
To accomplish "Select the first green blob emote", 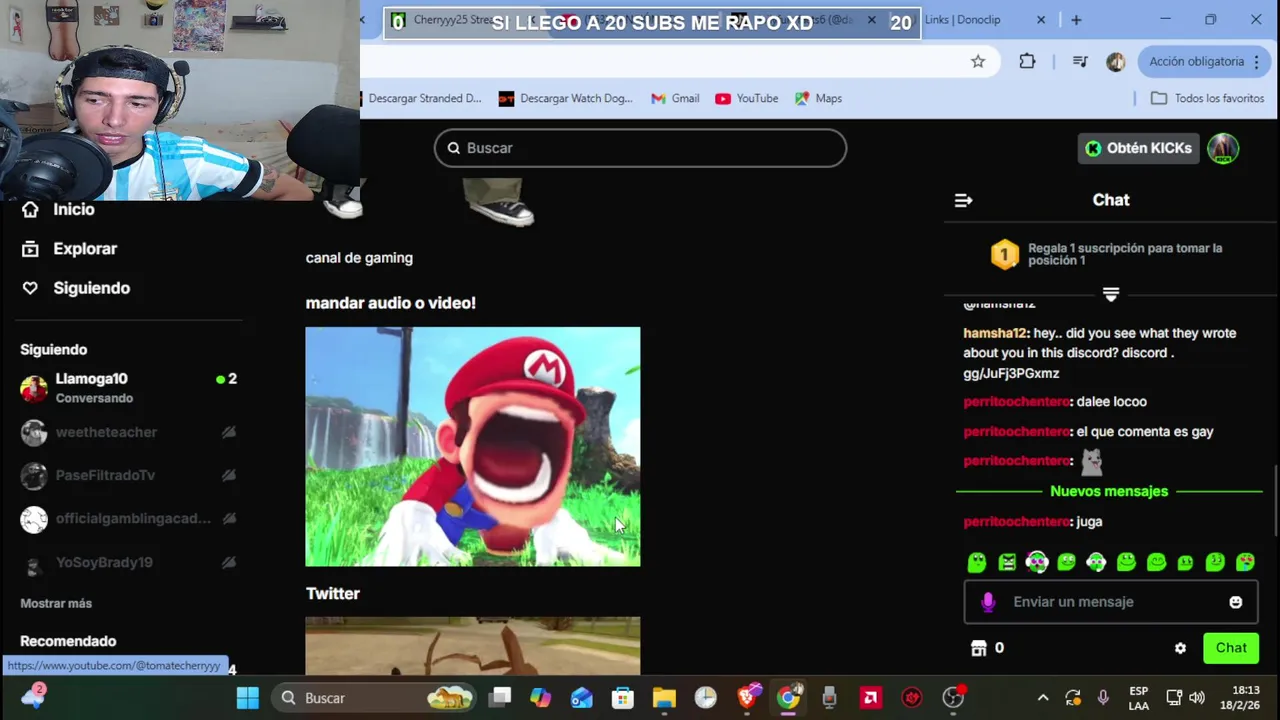I will [x=977, y=563].
